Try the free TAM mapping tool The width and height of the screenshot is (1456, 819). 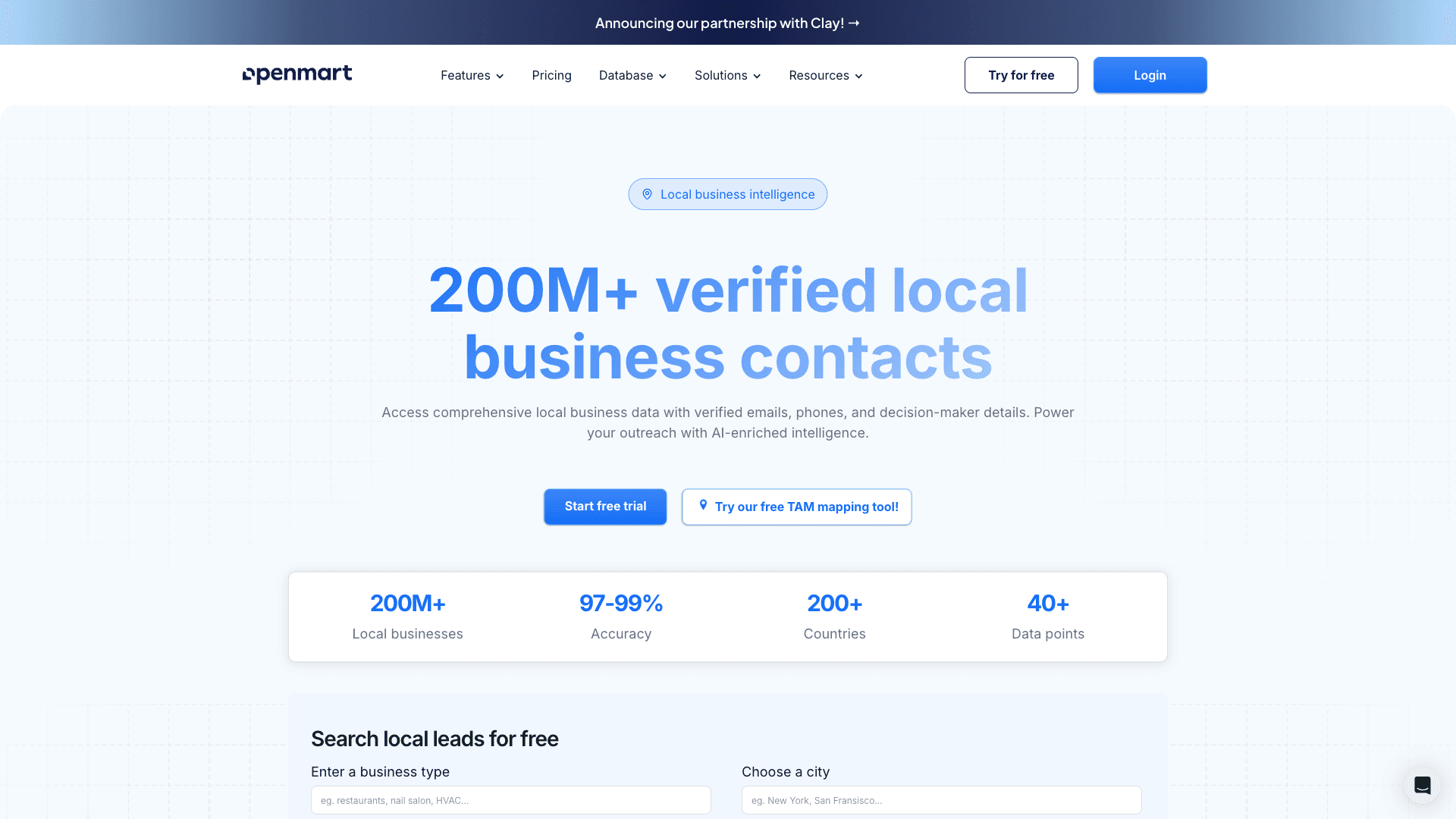796,507
